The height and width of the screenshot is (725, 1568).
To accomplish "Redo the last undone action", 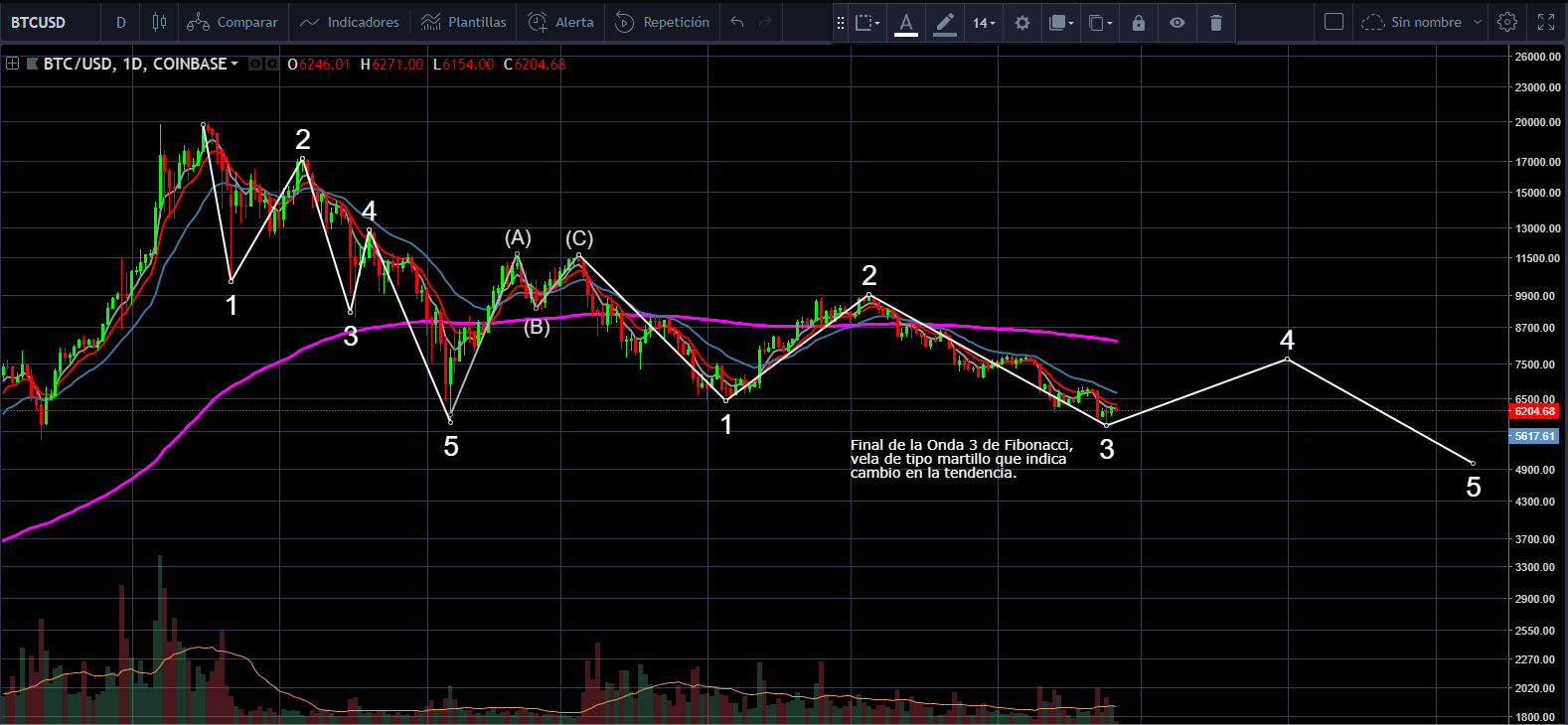I will pyautogui.click(x=765, y=22).
